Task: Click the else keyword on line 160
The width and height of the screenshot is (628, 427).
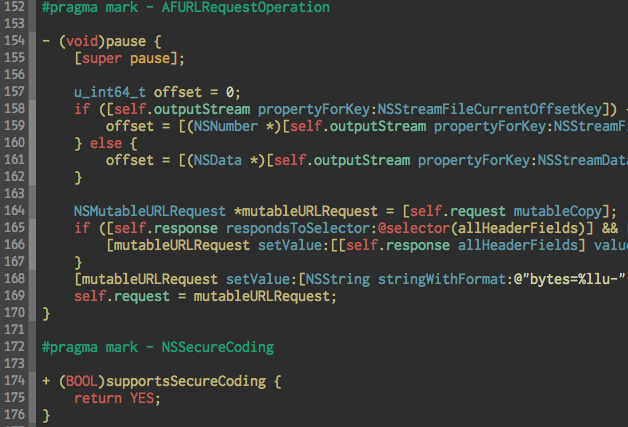Action: coord(106,143)
